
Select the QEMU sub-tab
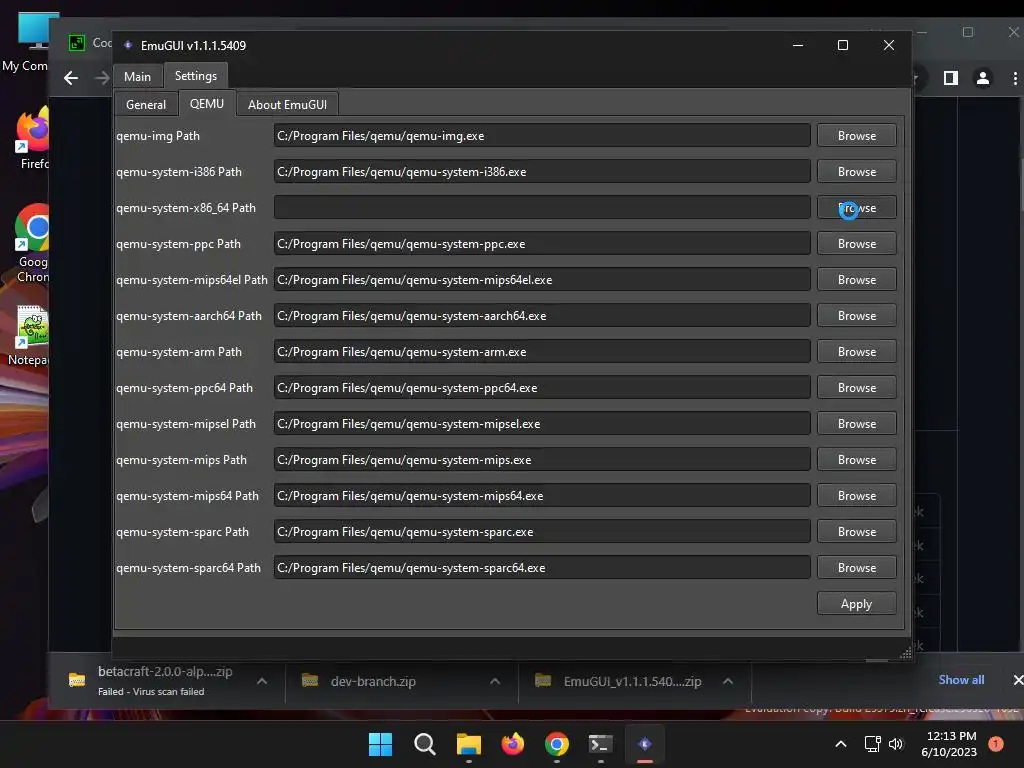click(206, 104)
